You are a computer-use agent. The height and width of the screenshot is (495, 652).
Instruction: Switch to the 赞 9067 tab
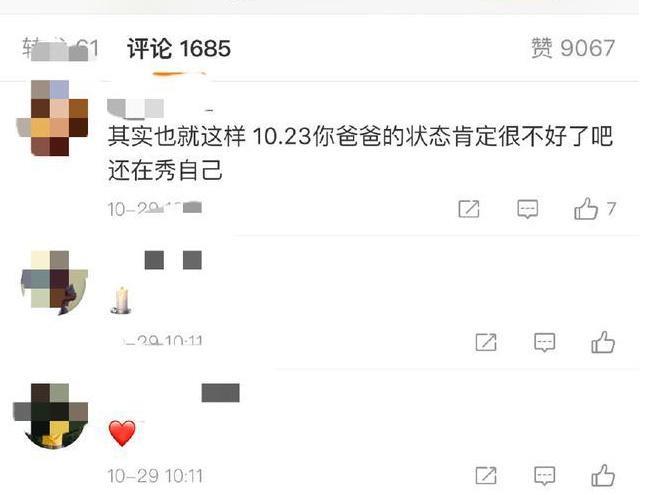(x=573, y=48)
